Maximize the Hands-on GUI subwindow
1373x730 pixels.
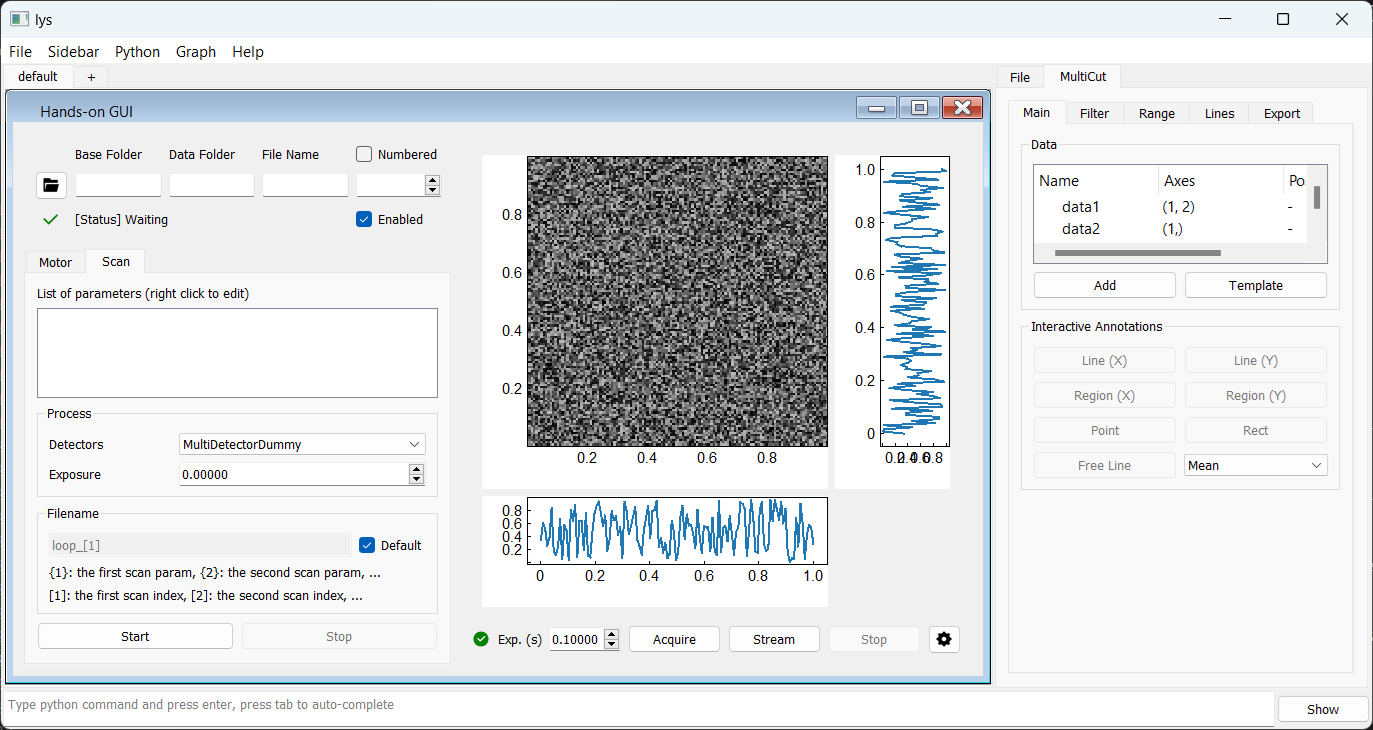click(919, 108)
